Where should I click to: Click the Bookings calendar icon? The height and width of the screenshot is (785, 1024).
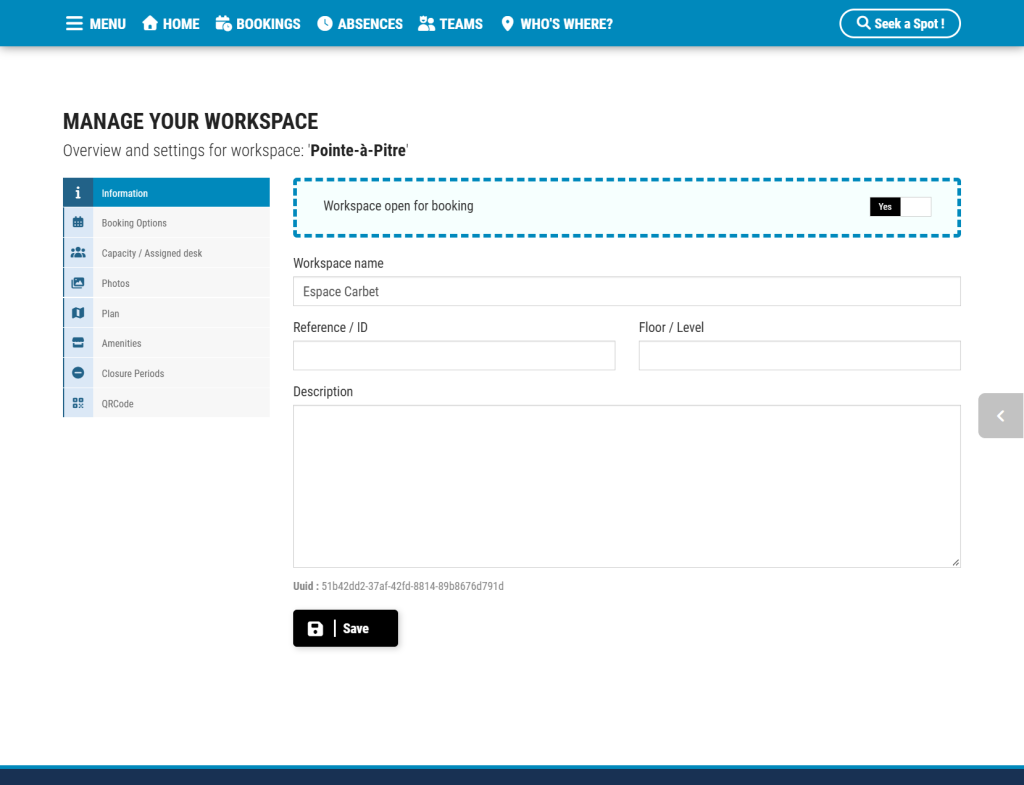click(x=223, y=24)
